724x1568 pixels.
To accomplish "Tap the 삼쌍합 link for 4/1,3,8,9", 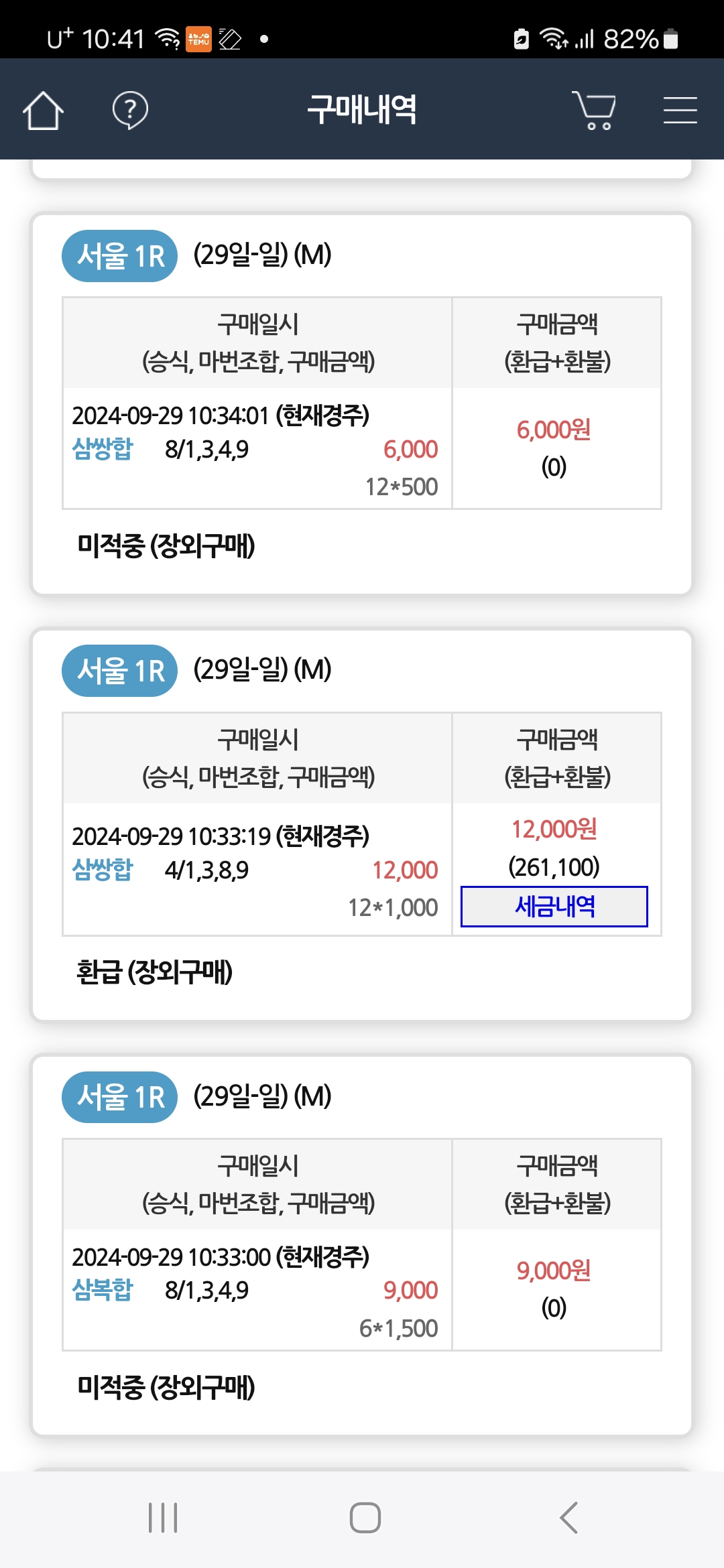I will 103,870.
